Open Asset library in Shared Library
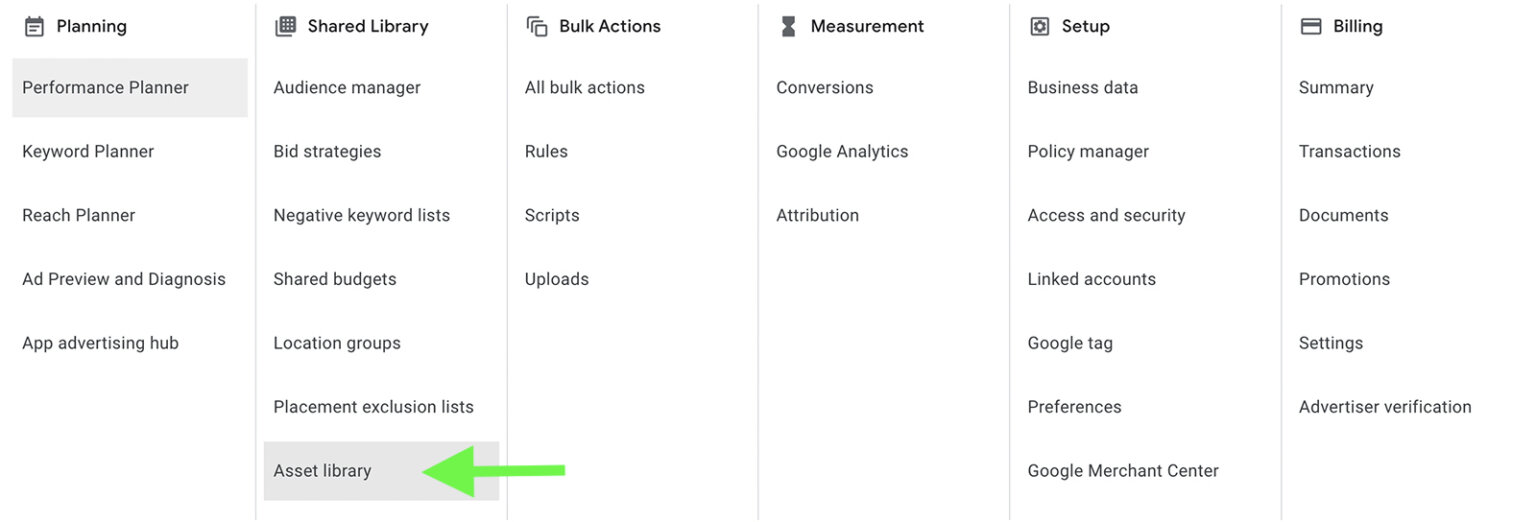1536x522 pixels. [x=322, y=471]
